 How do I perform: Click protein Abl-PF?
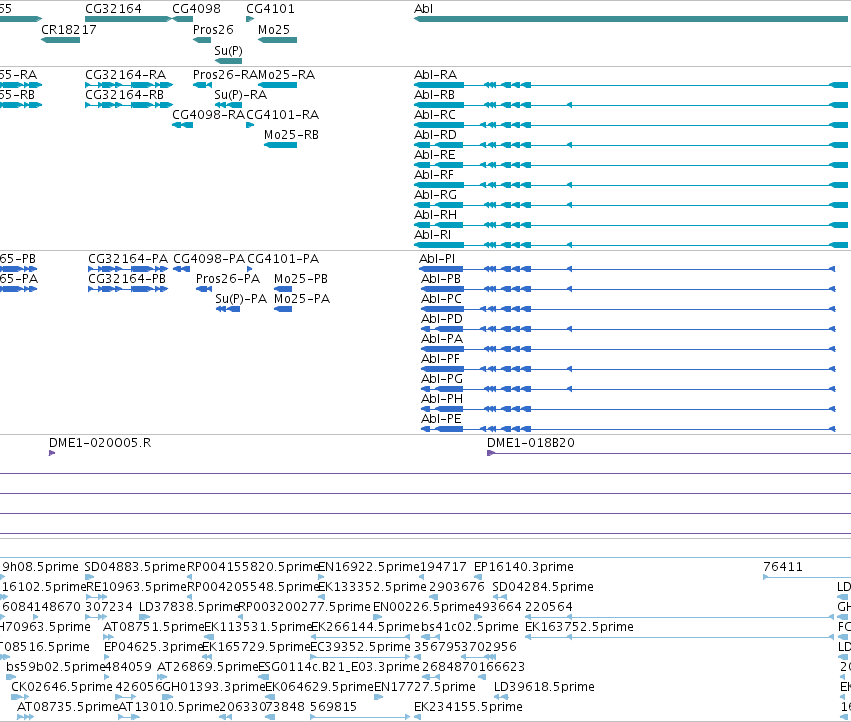click(628, 369)
